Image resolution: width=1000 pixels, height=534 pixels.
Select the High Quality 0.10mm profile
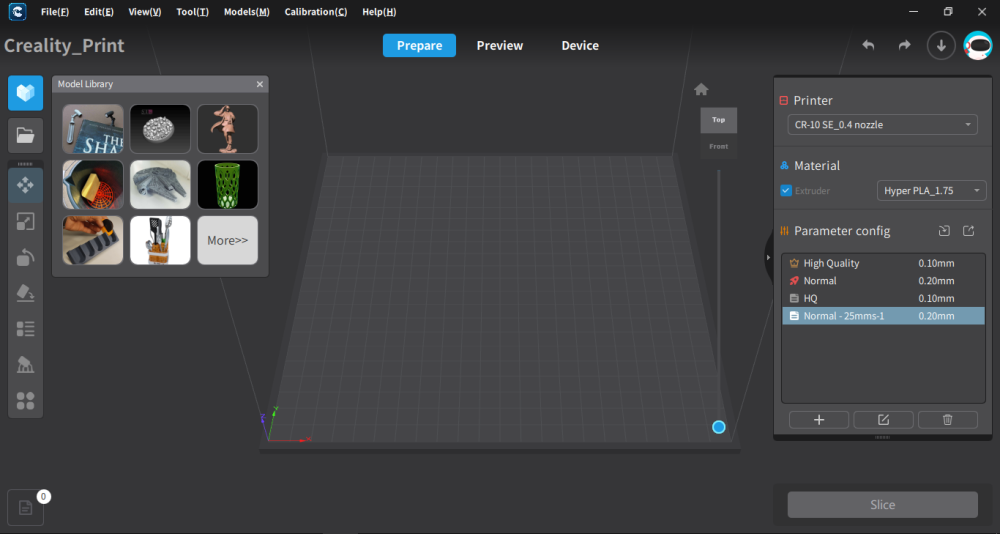coord(883,263)
